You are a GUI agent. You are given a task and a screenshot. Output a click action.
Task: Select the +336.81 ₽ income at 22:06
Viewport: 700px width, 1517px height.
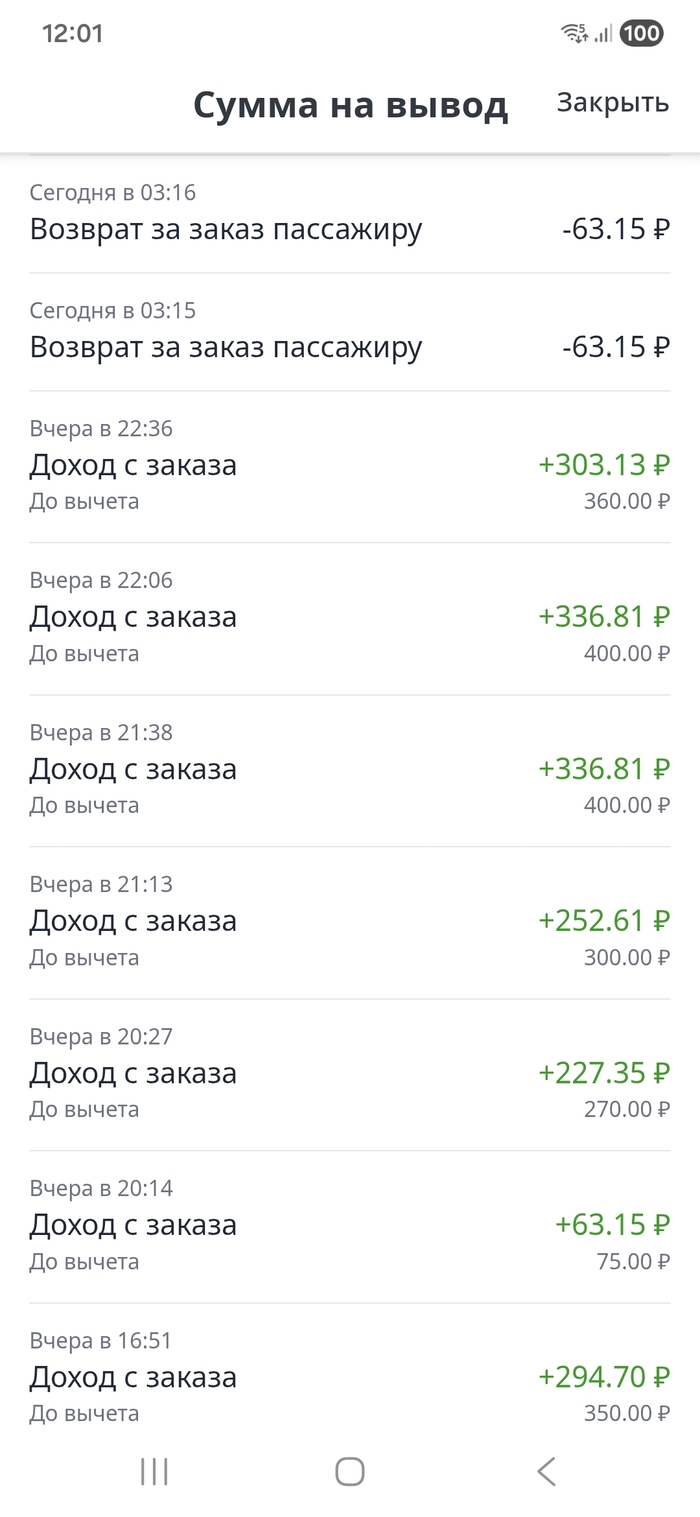click(350, 619)
